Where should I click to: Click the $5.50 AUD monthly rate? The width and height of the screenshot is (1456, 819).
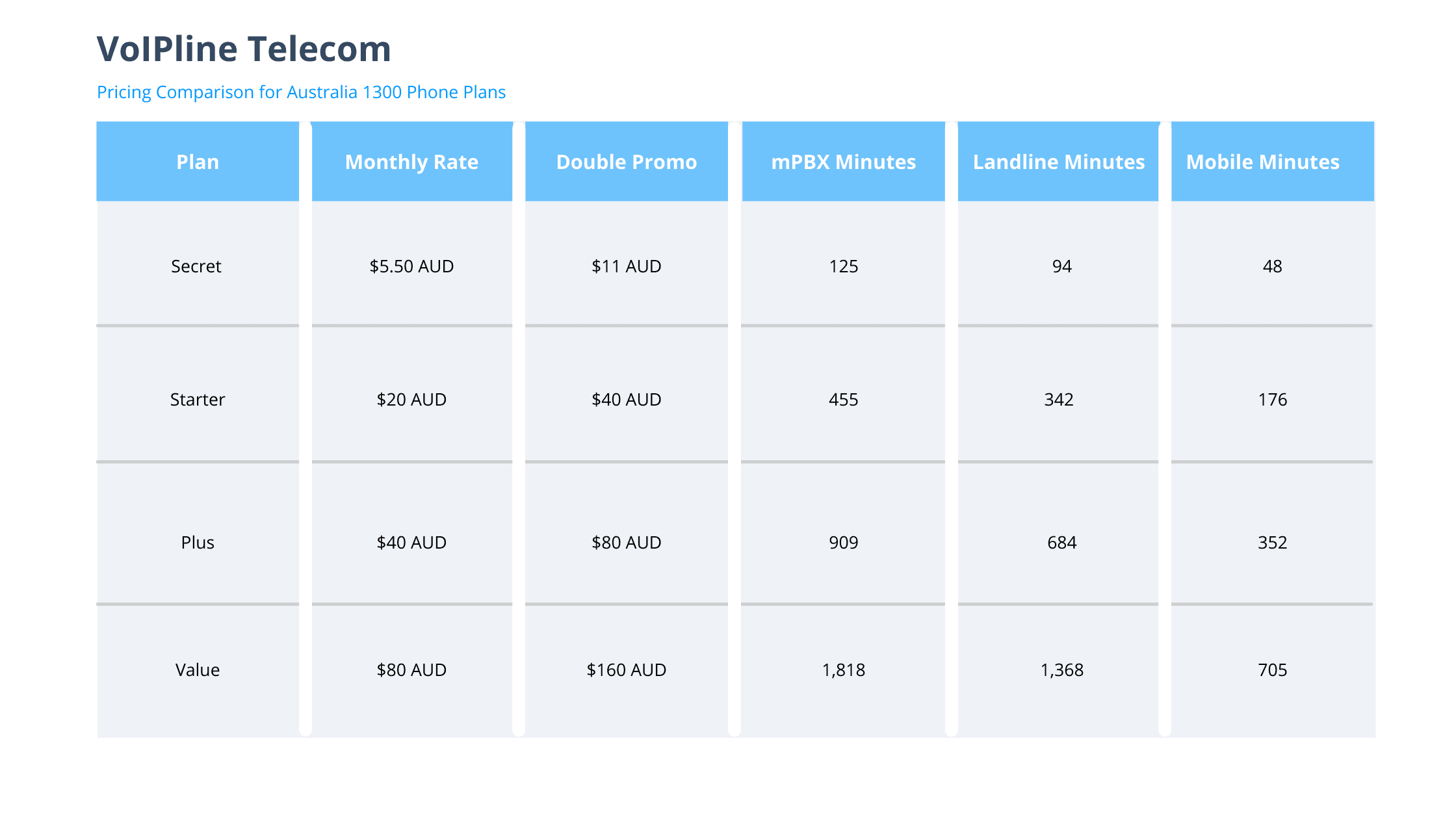[411, 266]
